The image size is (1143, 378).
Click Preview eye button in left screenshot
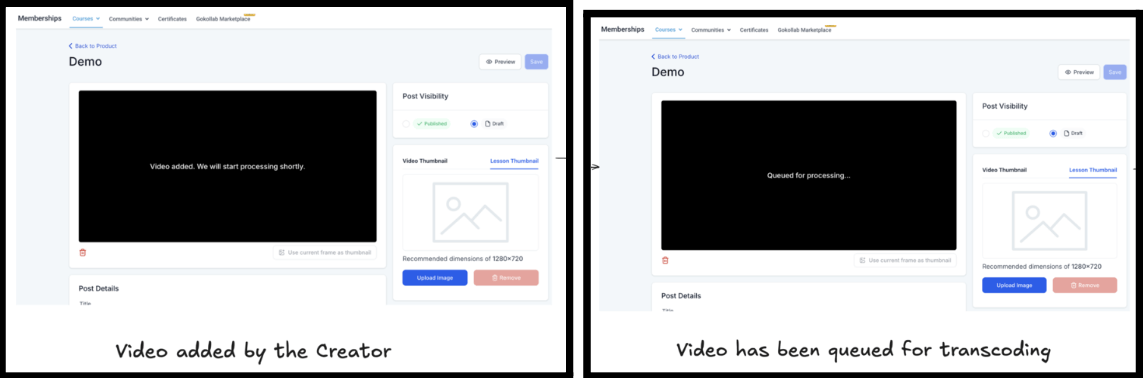pos(500,62)
